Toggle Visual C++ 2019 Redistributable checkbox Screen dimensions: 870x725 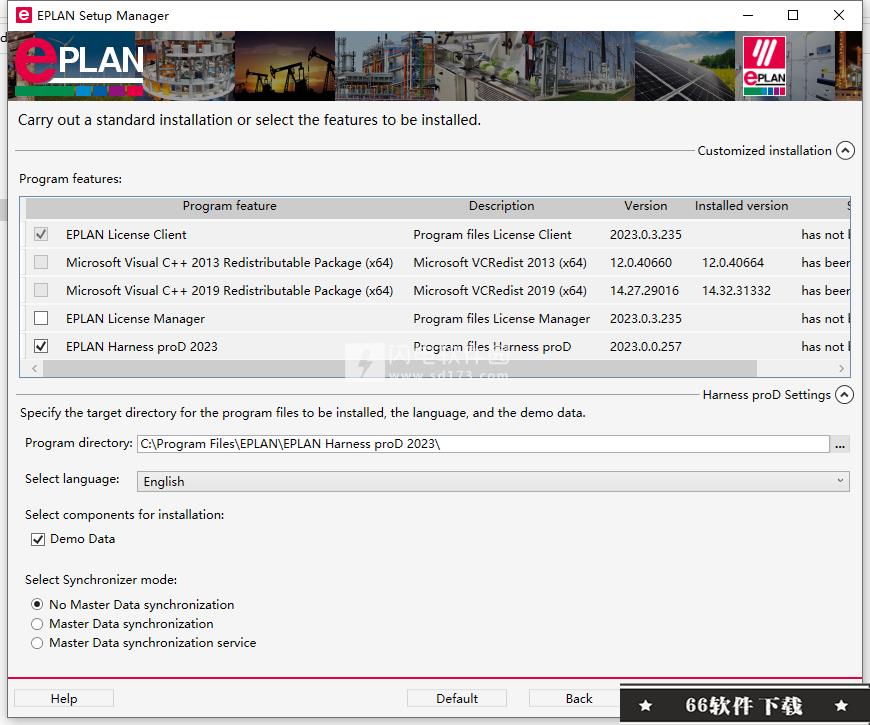coord(41,290)
